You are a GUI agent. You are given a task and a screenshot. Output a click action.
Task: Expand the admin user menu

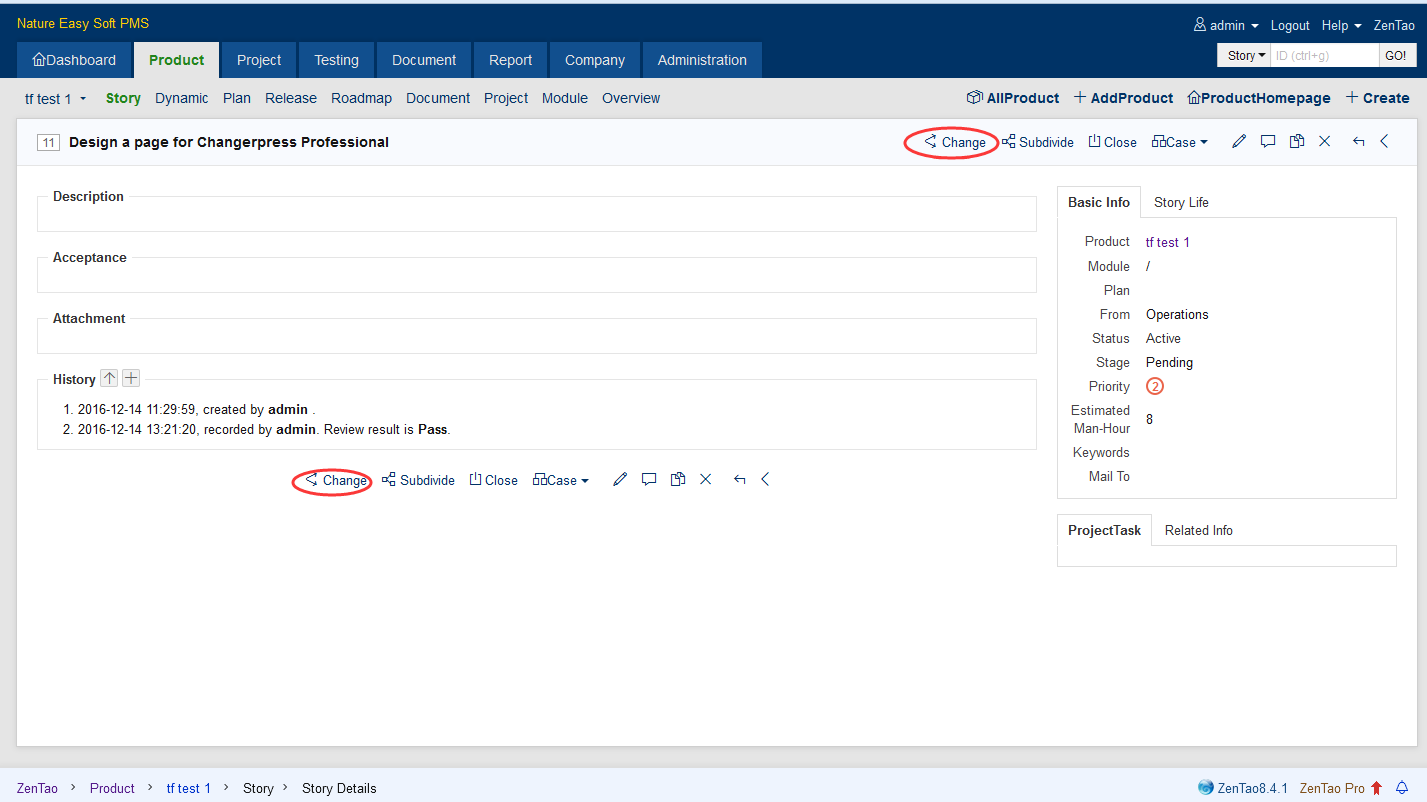pos(1226,25)
